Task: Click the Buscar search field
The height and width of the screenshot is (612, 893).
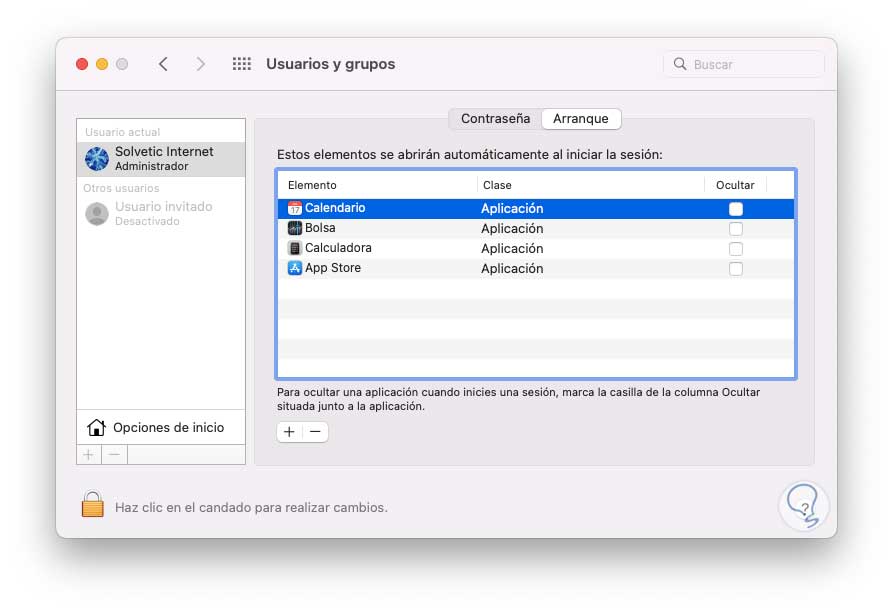Action: [744, 64]
